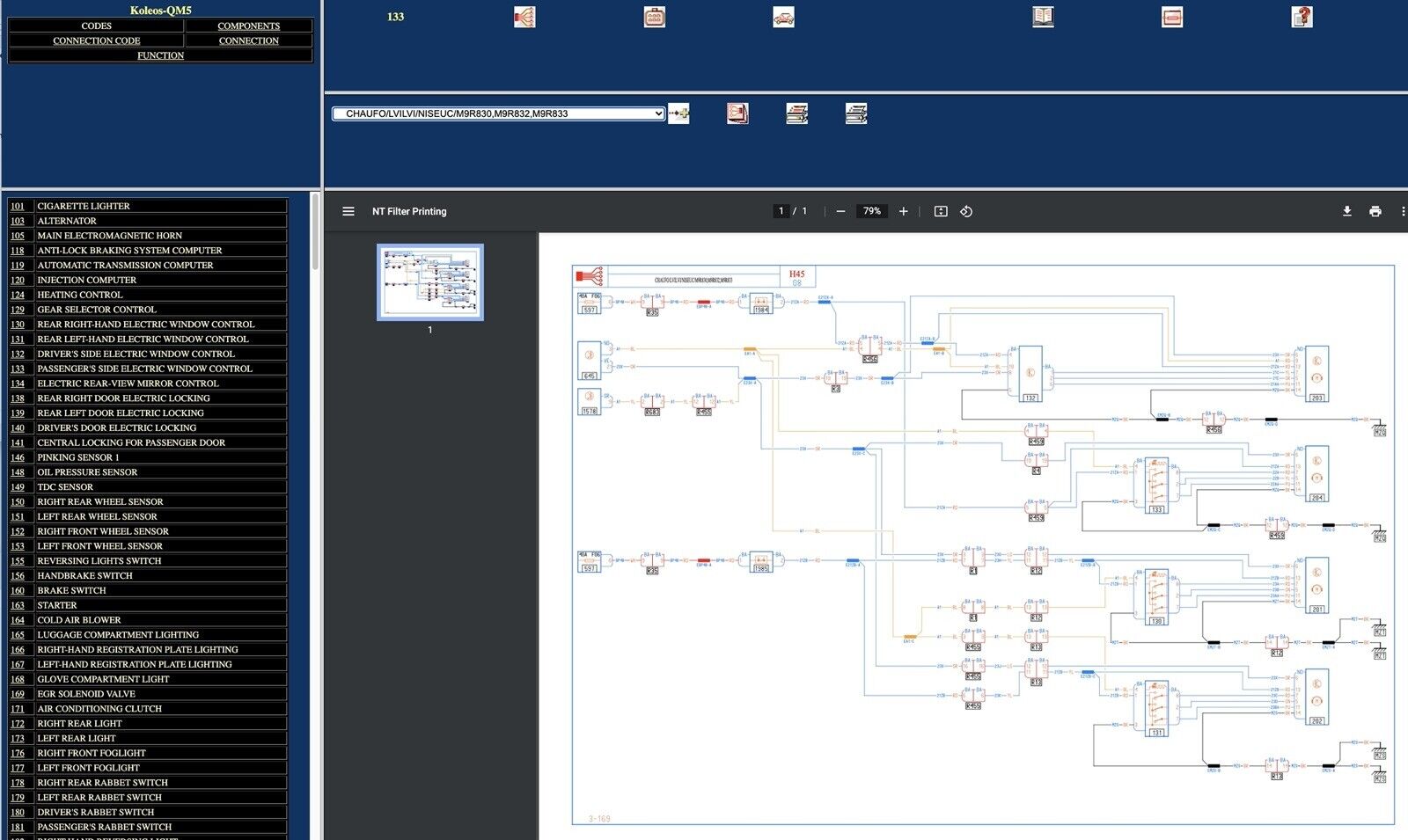Screen dimensions: 1408x840
Task: Open the FUNCTION link
Action: click(160, 55)
